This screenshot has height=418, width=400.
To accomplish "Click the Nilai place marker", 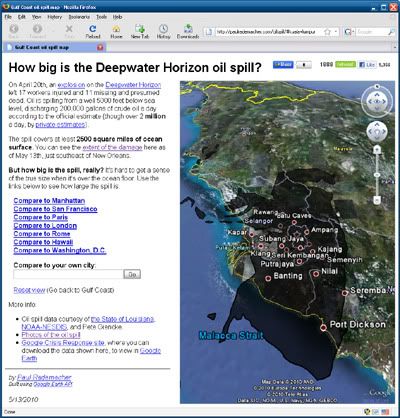I will tap(316, 274).
